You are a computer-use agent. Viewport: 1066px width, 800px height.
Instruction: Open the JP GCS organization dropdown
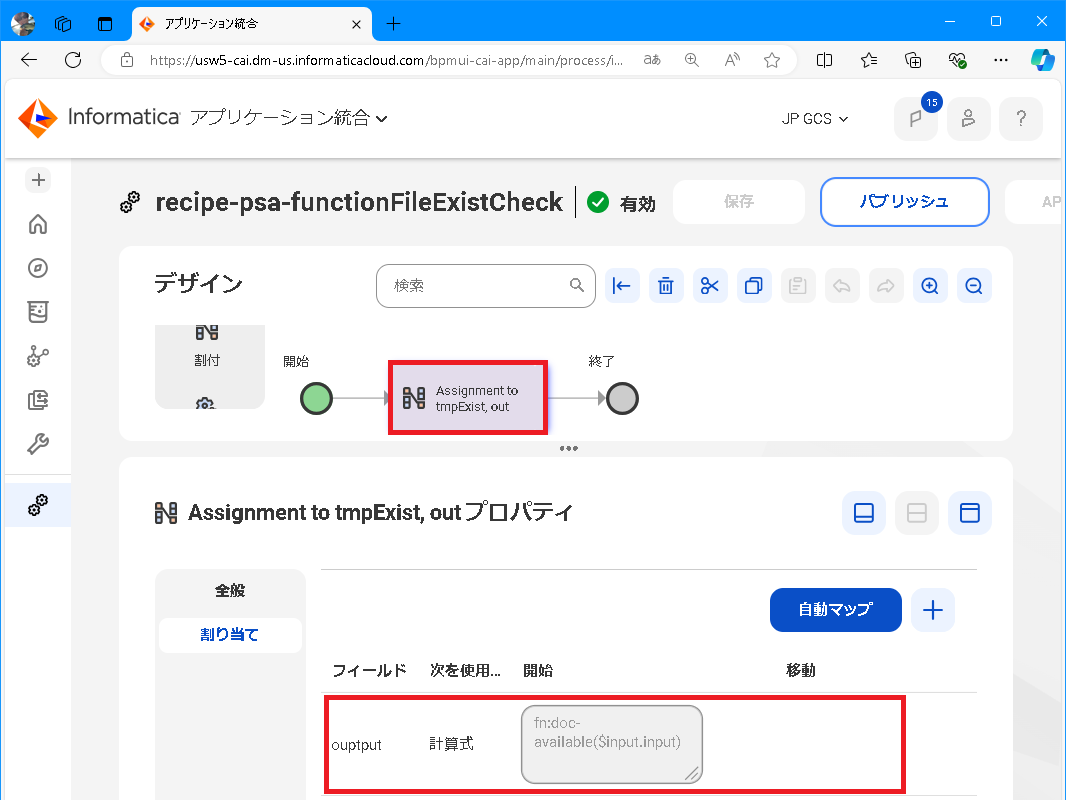[814, 119]
